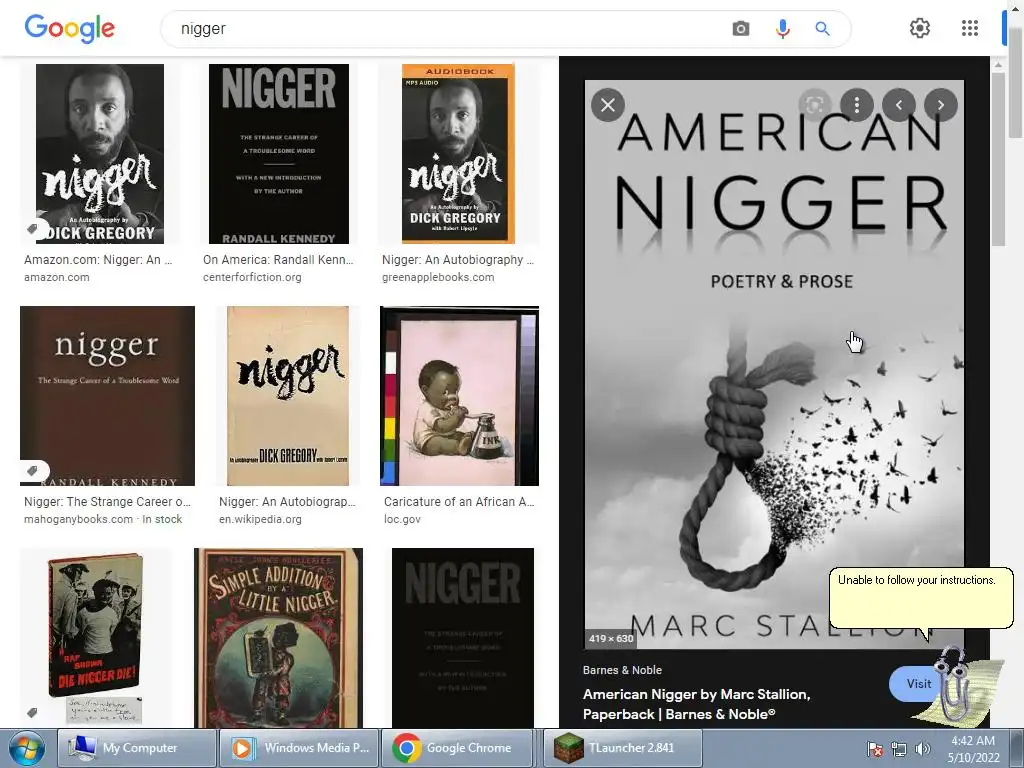Click the Clippy paperclip assistant
Image resolution: width=1024 pixels, height=768 pixels.
tap(956, 686)
